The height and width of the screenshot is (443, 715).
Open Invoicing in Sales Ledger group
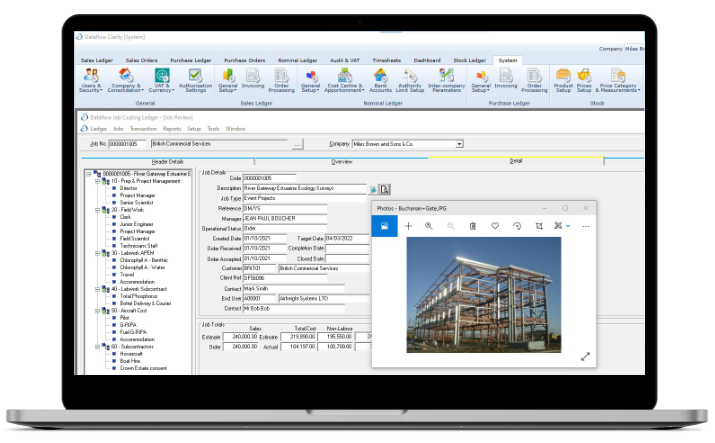click(253, 78)
